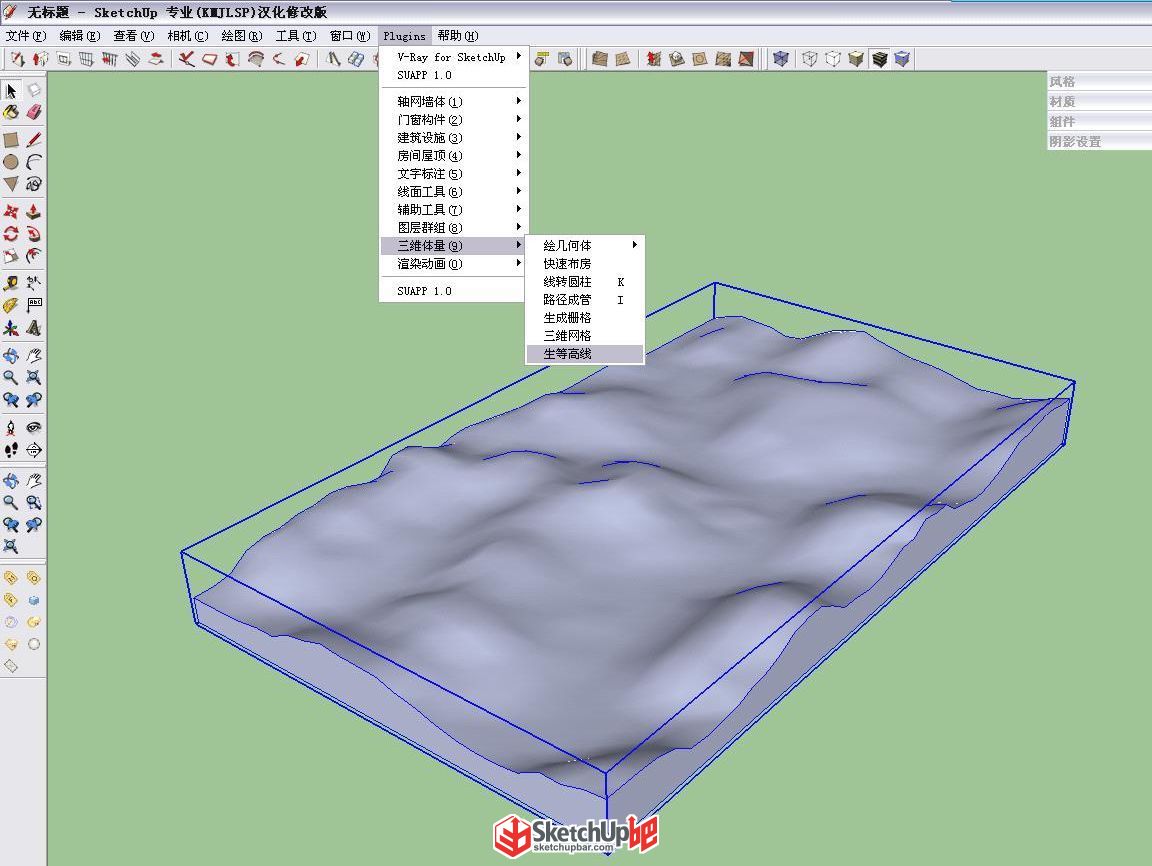Expand the 绘几何体 submenu
Viewport: 1152px width, 866px height.
click(x=585, y=245)
